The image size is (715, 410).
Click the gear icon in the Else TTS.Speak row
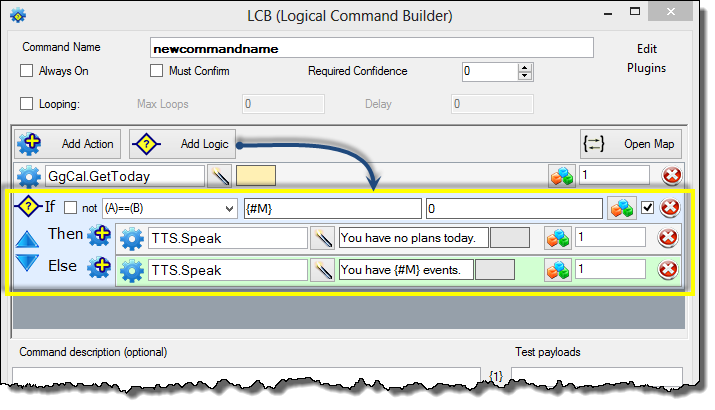(x=132, y=271)
